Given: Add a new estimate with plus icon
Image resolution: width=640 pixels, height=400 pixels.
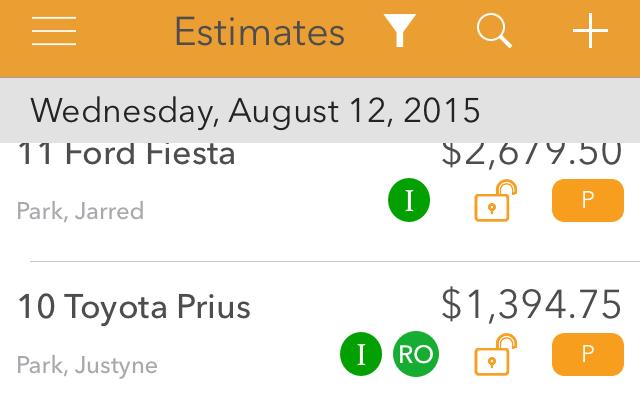Looking at the screenshot, I should [590, 31].
